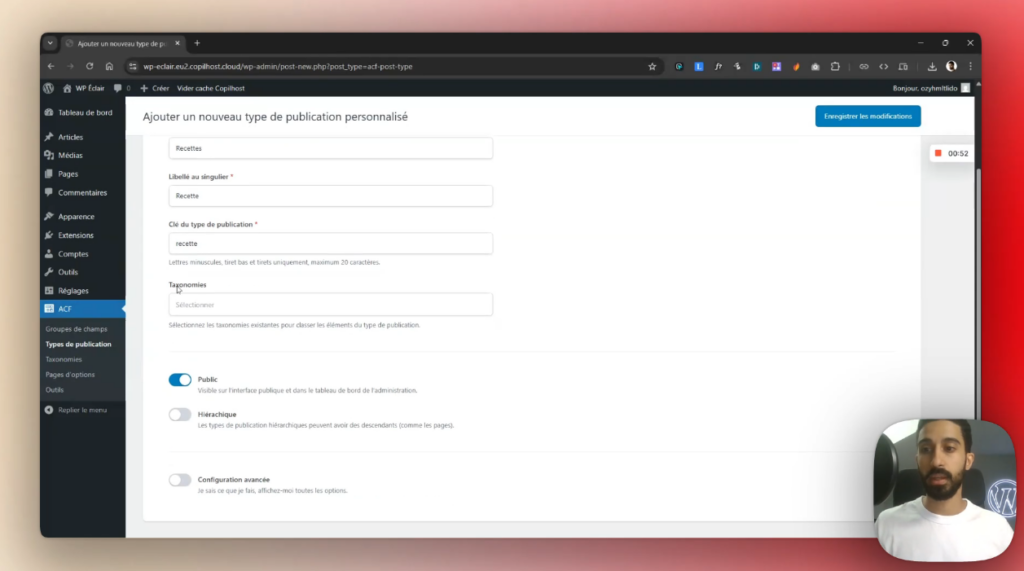This screenshot has height=571, width=1024.
Task: Open the browser downloads icon
Action: (x=932, y=66)
